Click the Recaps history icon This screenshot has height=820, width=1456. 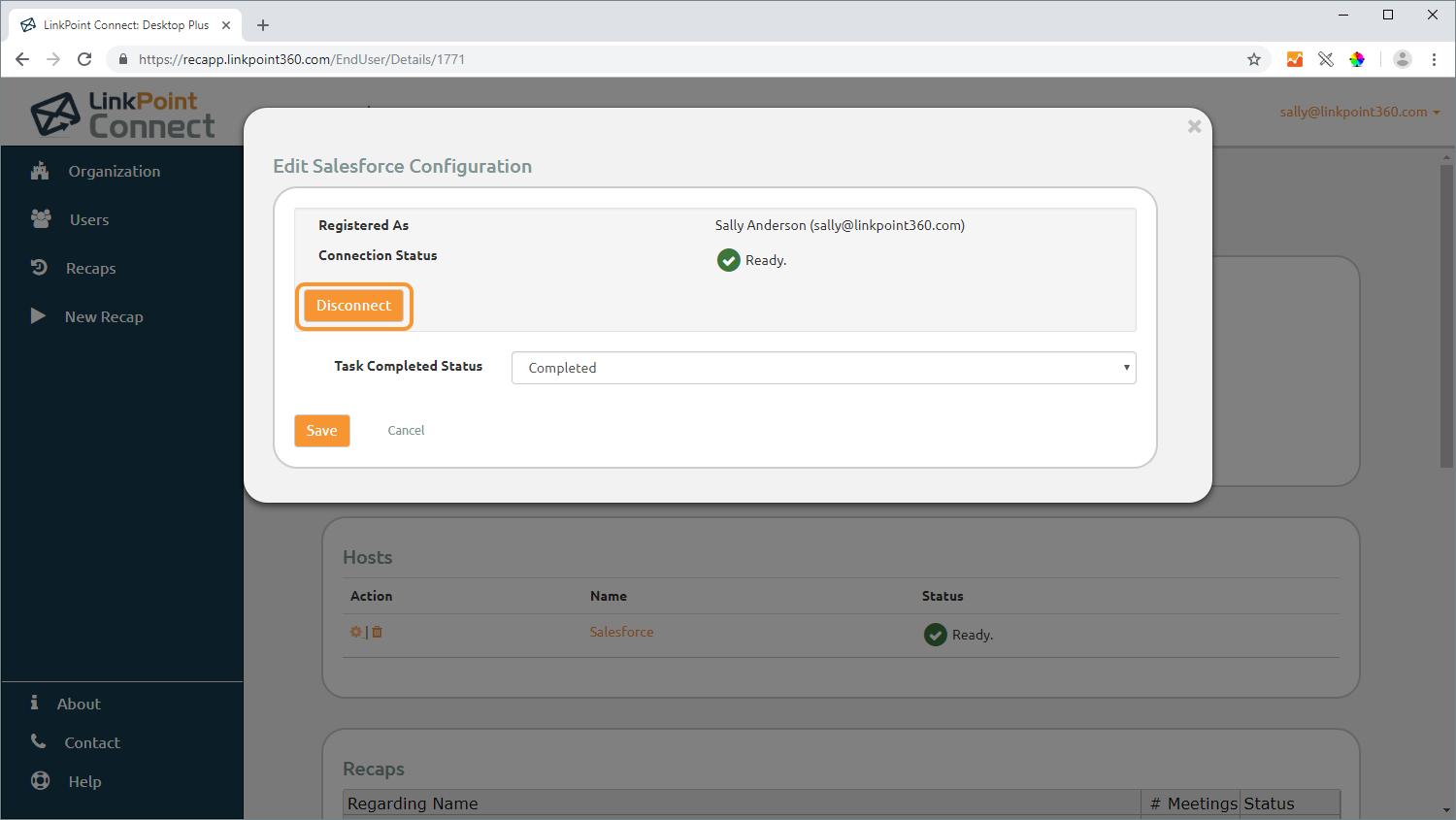tap(39, 267)
